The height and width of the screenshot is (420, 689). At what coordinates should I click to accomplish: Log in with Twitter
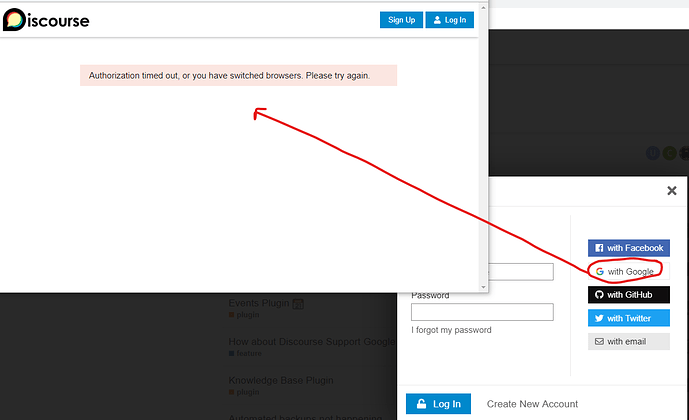(629, 318)
